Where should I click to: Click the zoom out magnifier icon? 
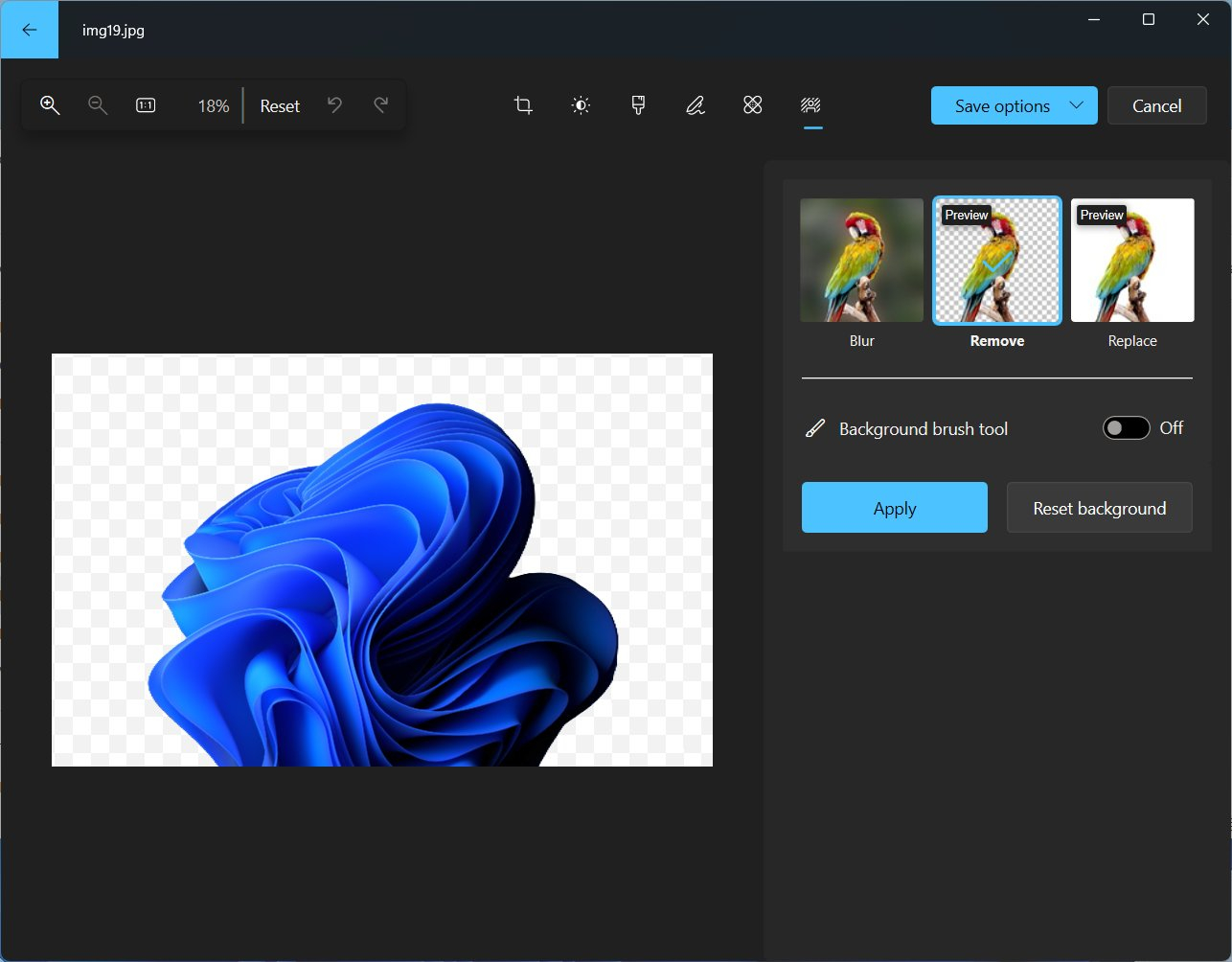tap(98, 105)
